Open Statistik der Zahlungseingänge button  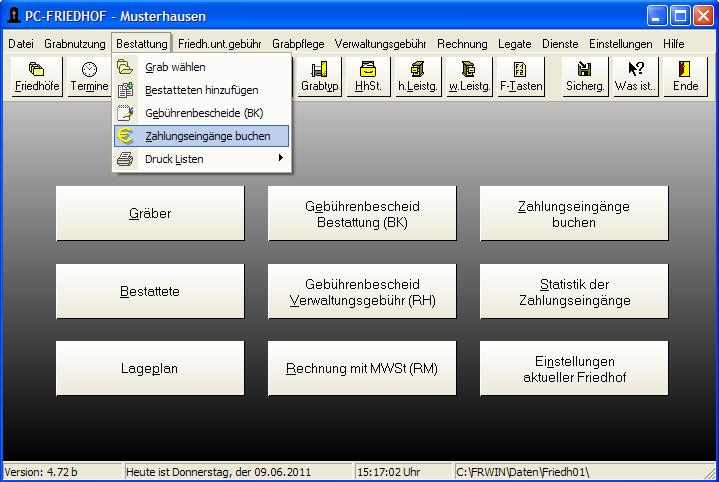point(574,291)
